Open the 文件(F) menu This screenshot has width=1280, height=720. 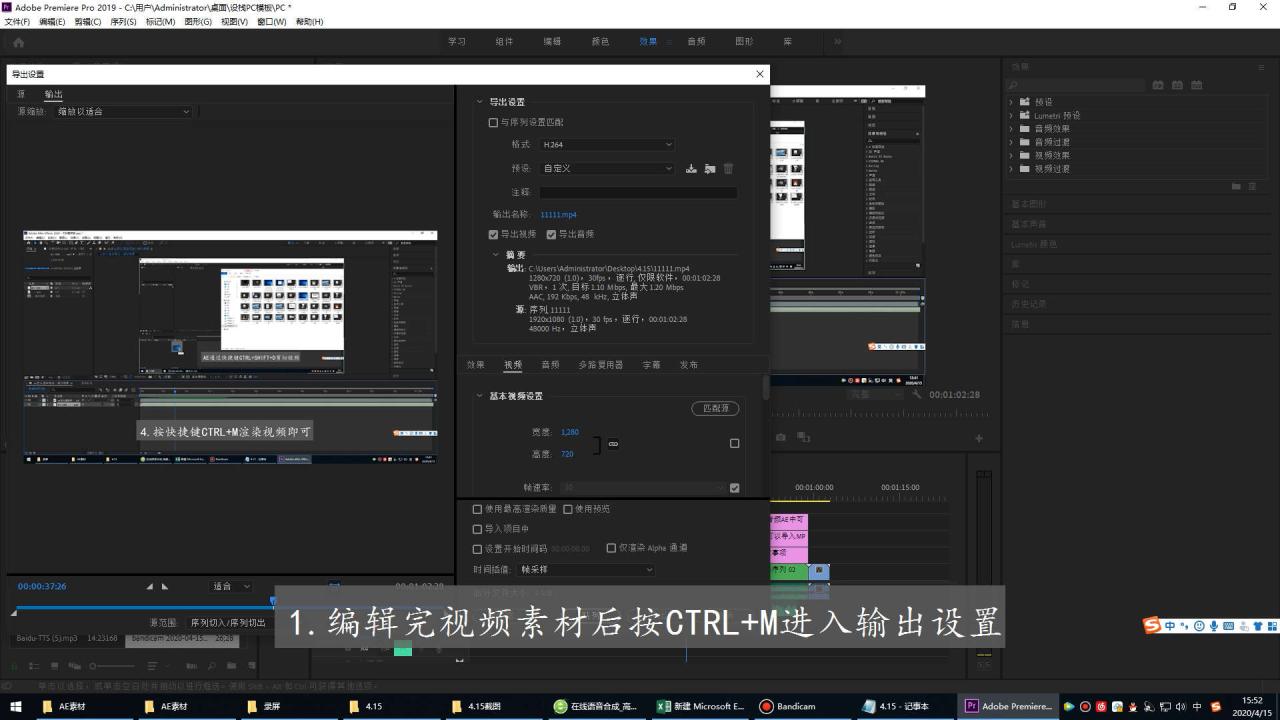coord(17,21)
